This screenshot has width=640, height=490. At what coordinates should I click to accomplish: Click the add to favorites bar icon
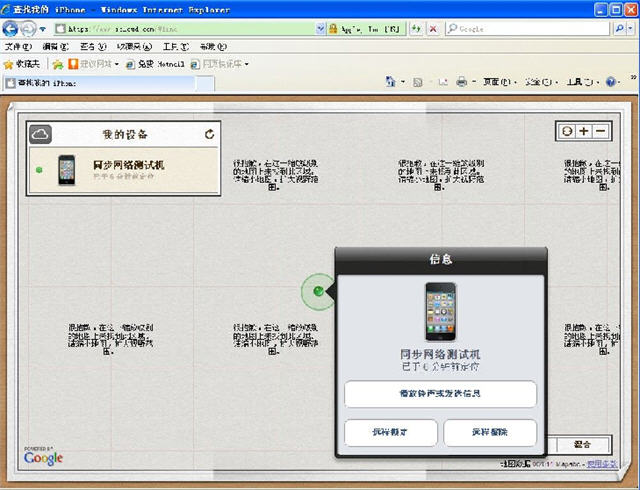(58, 65)
